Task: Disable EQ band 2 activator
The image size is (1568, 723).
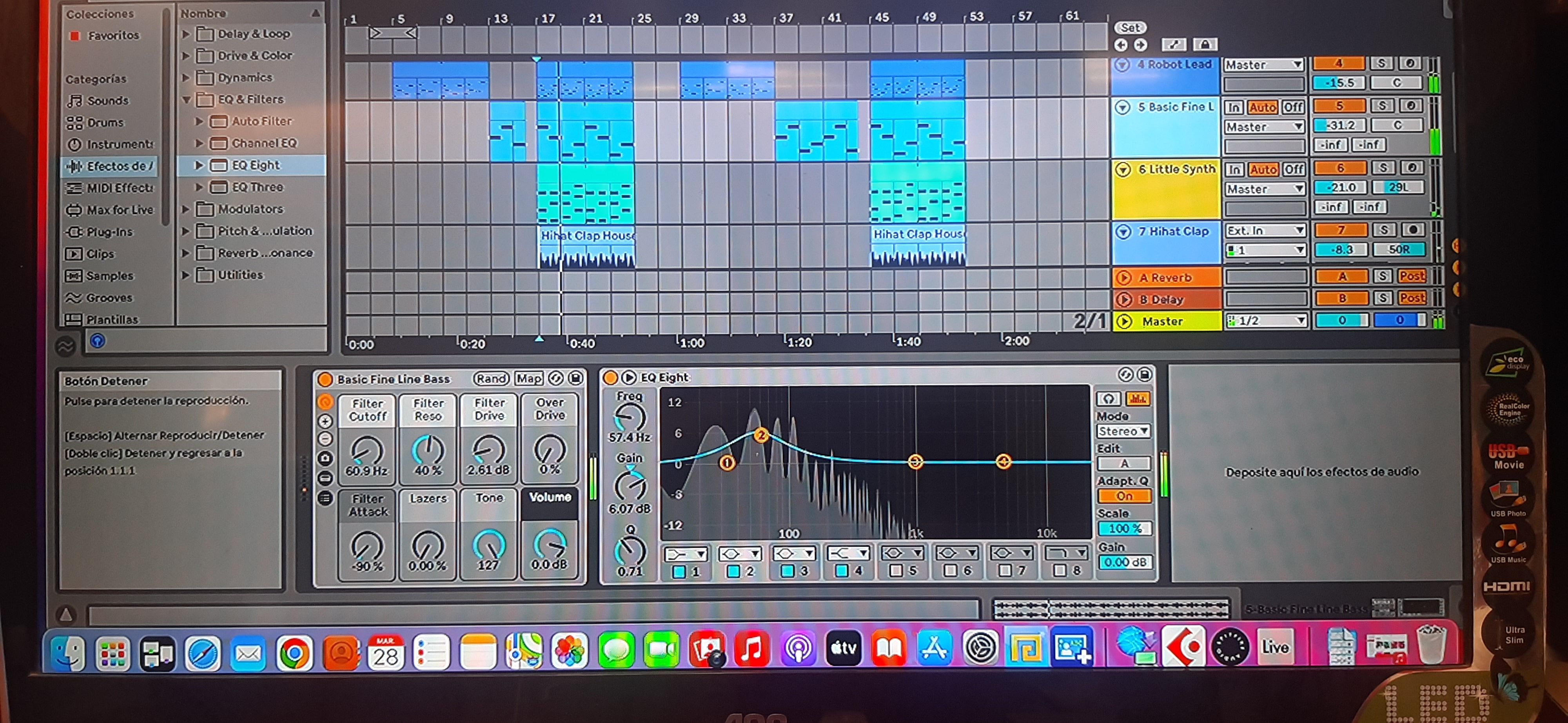Action: (x=733, y=572)
